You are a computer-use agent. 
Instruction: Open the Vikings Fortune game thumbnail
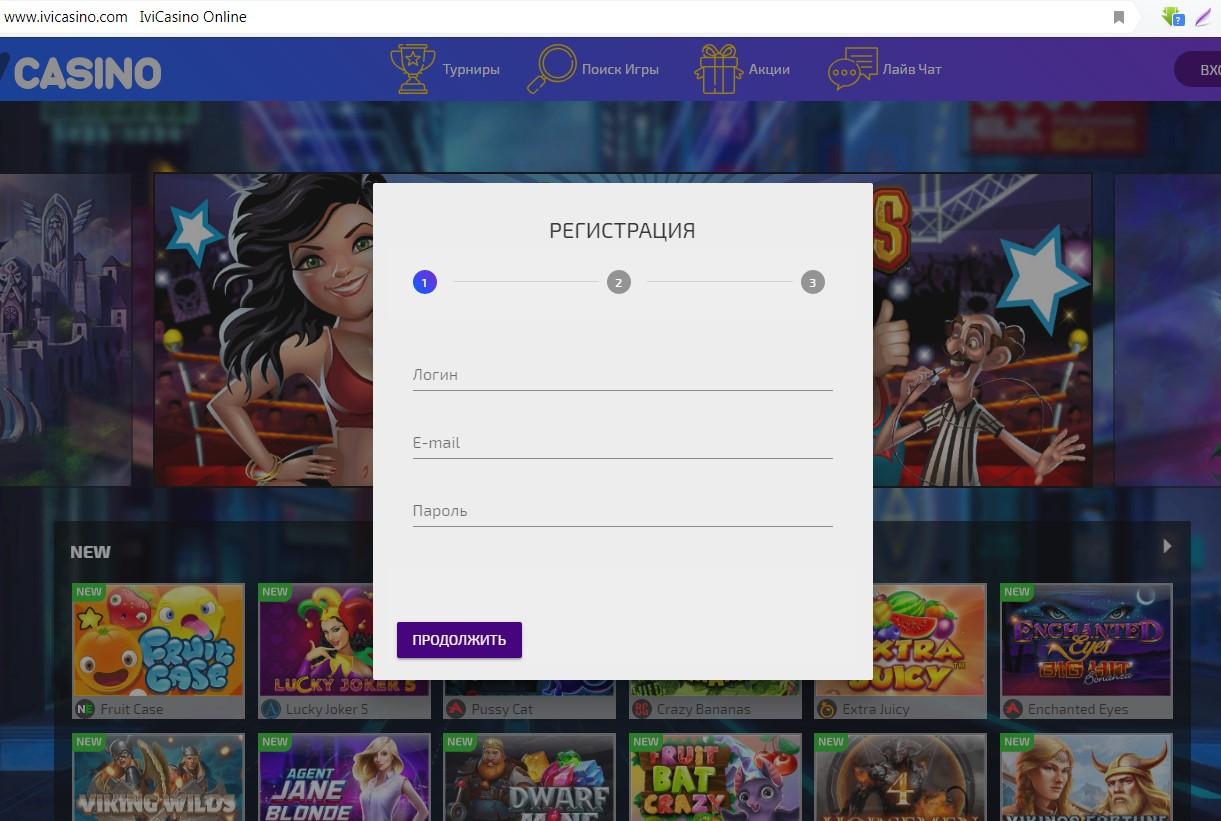click(1086, 777)
